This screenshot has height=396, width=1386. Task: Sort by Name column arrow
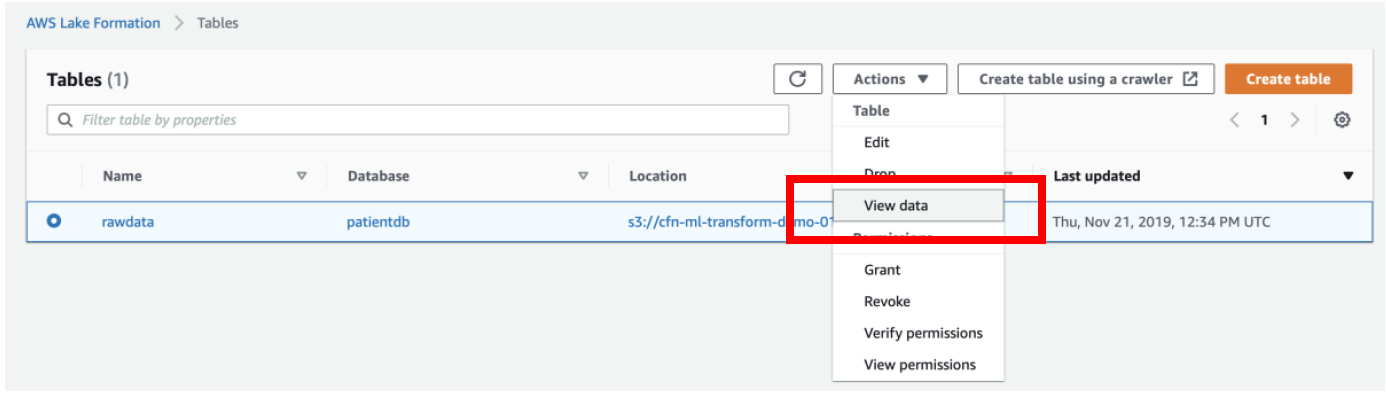point(301,176)
